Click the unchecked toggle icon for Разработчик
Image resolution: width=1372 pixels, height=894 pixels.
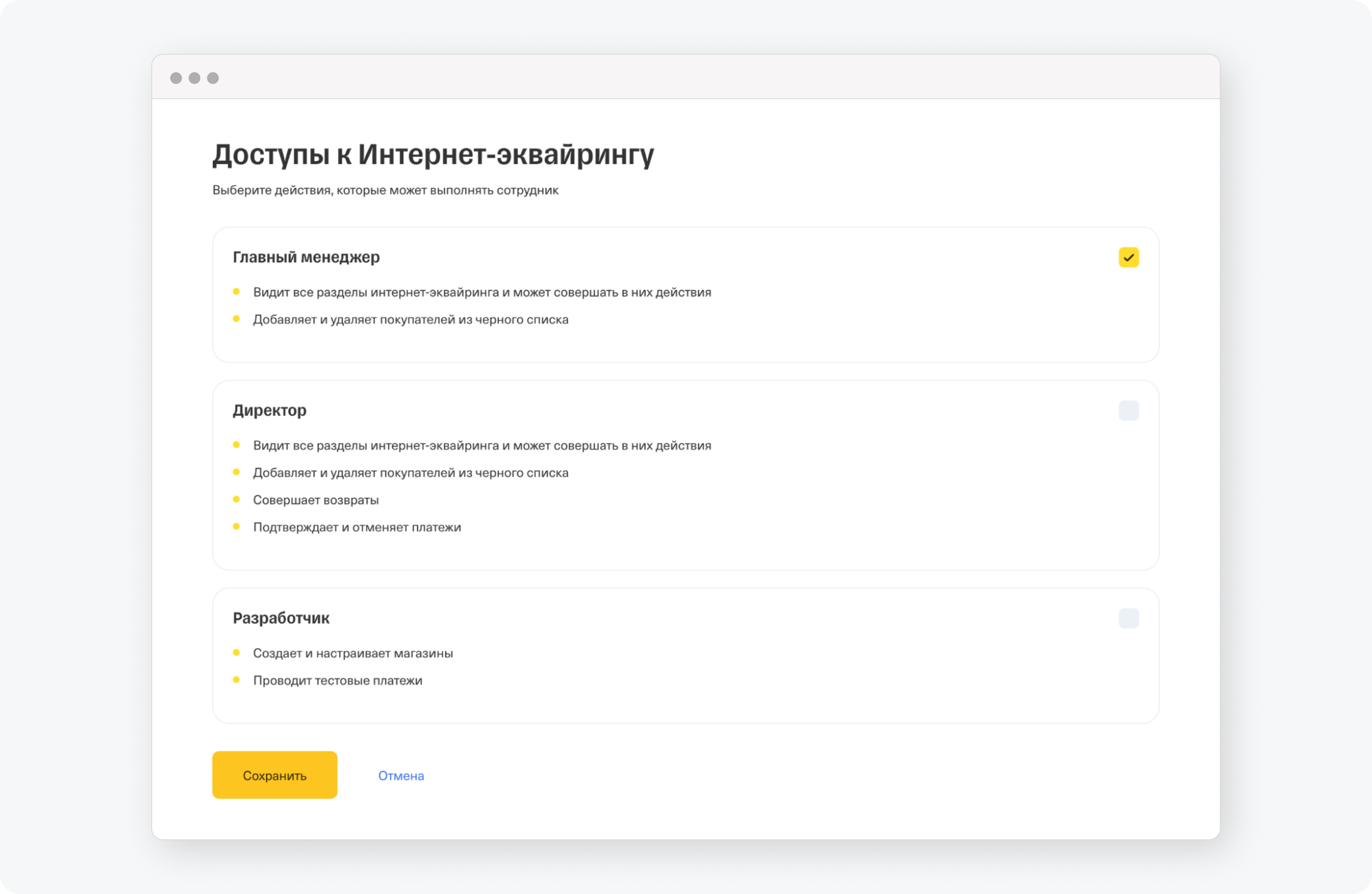(x=1128, y=617)
